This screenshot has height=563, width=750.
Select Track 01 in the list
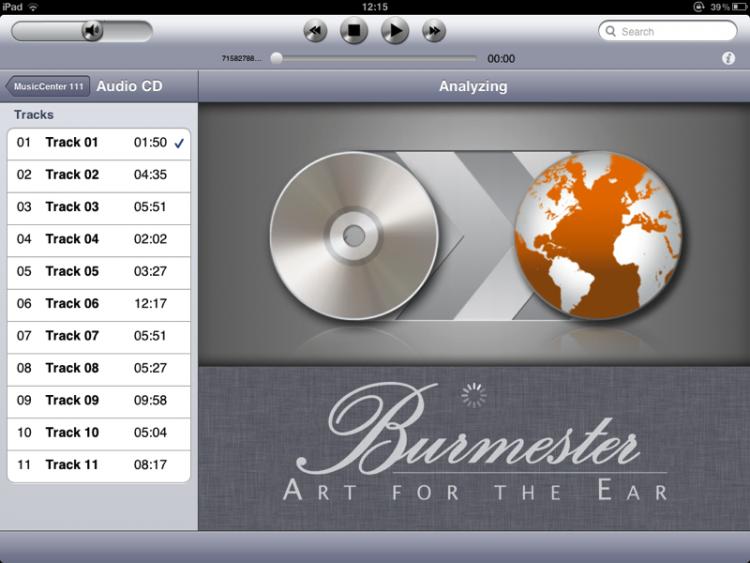click(99, 143)
